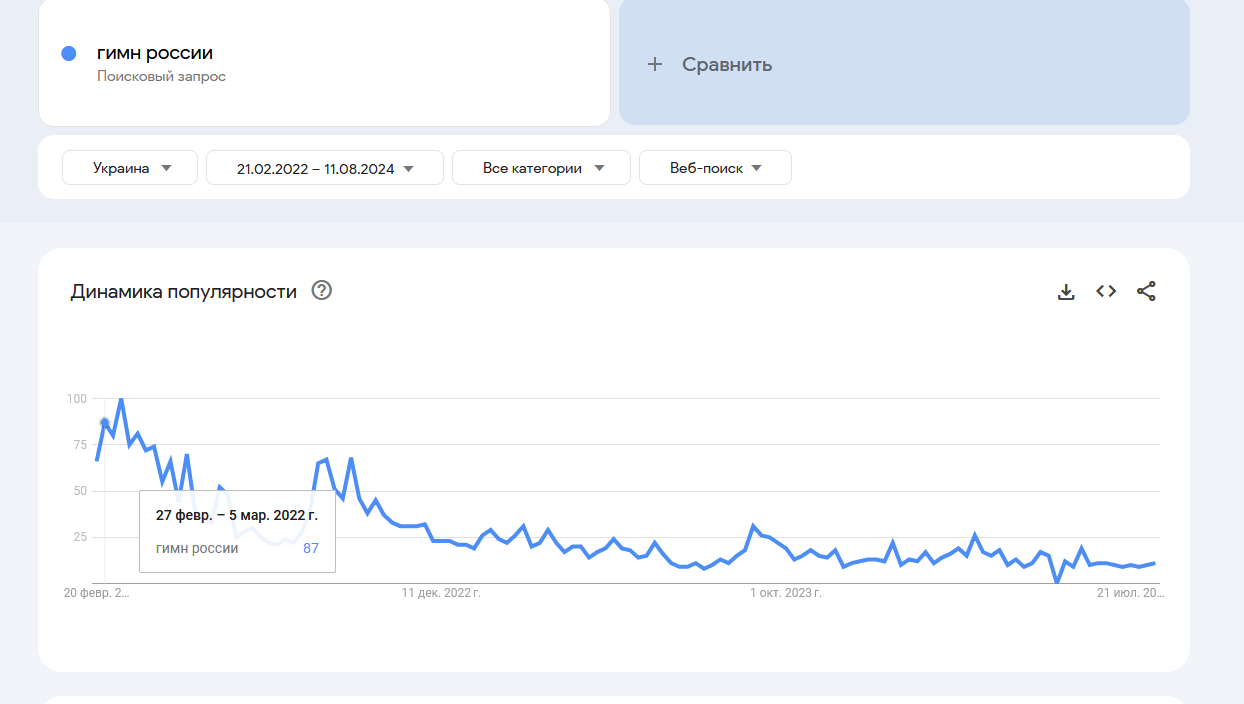Open the Веб-поиск search type dropdown
Image resolution: width=1244 pixels, height=704 pixels.
(x=715, y=168)
